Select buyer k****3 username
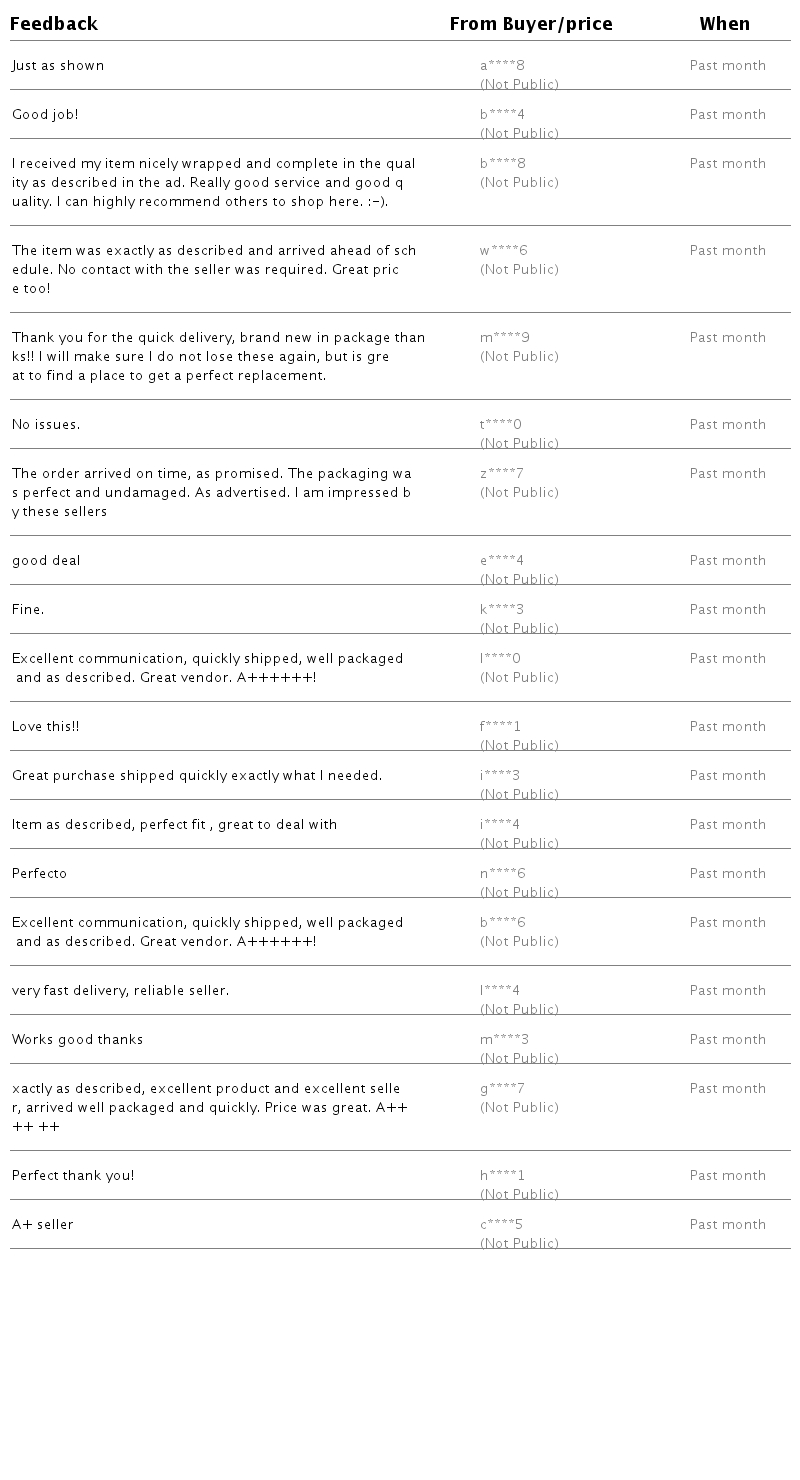 [x=501, y=610]
